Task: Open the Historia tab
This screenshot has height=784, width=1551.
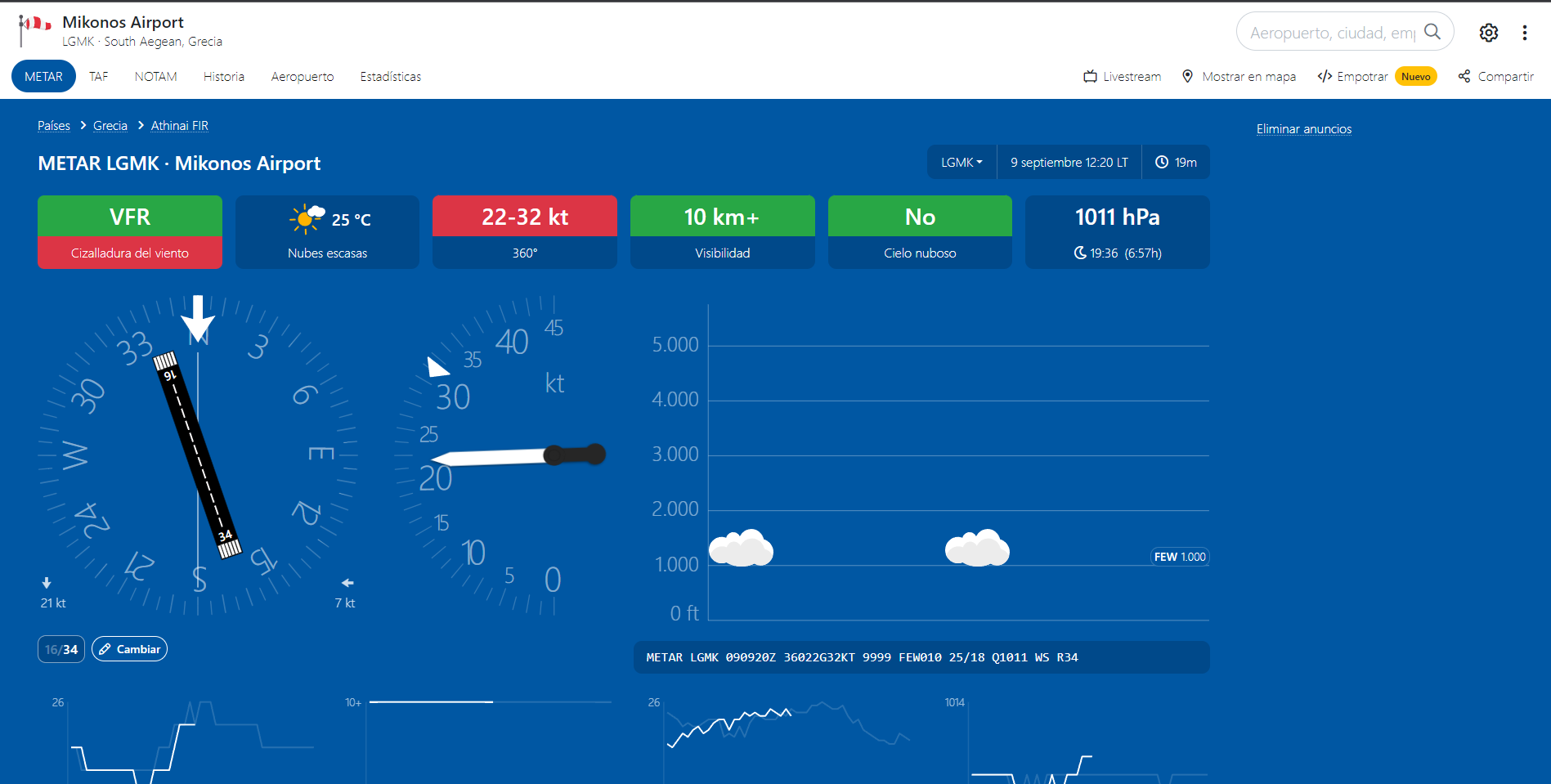Action: pos(224,76)
